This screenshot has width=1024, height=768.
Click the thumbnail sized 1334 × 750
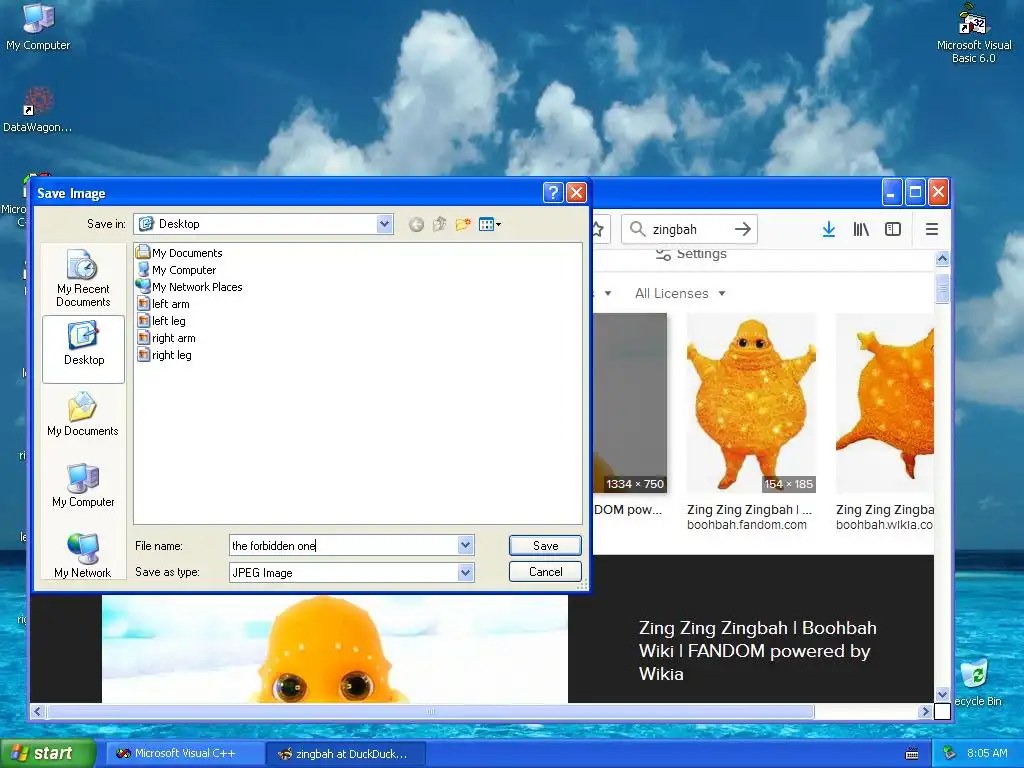(x=630, y=403)
